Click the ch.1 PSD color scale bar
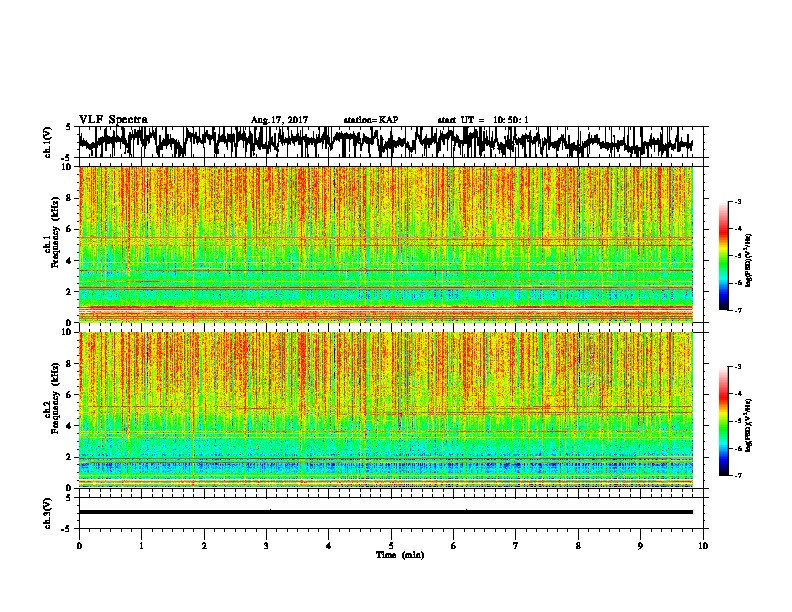 723,256
